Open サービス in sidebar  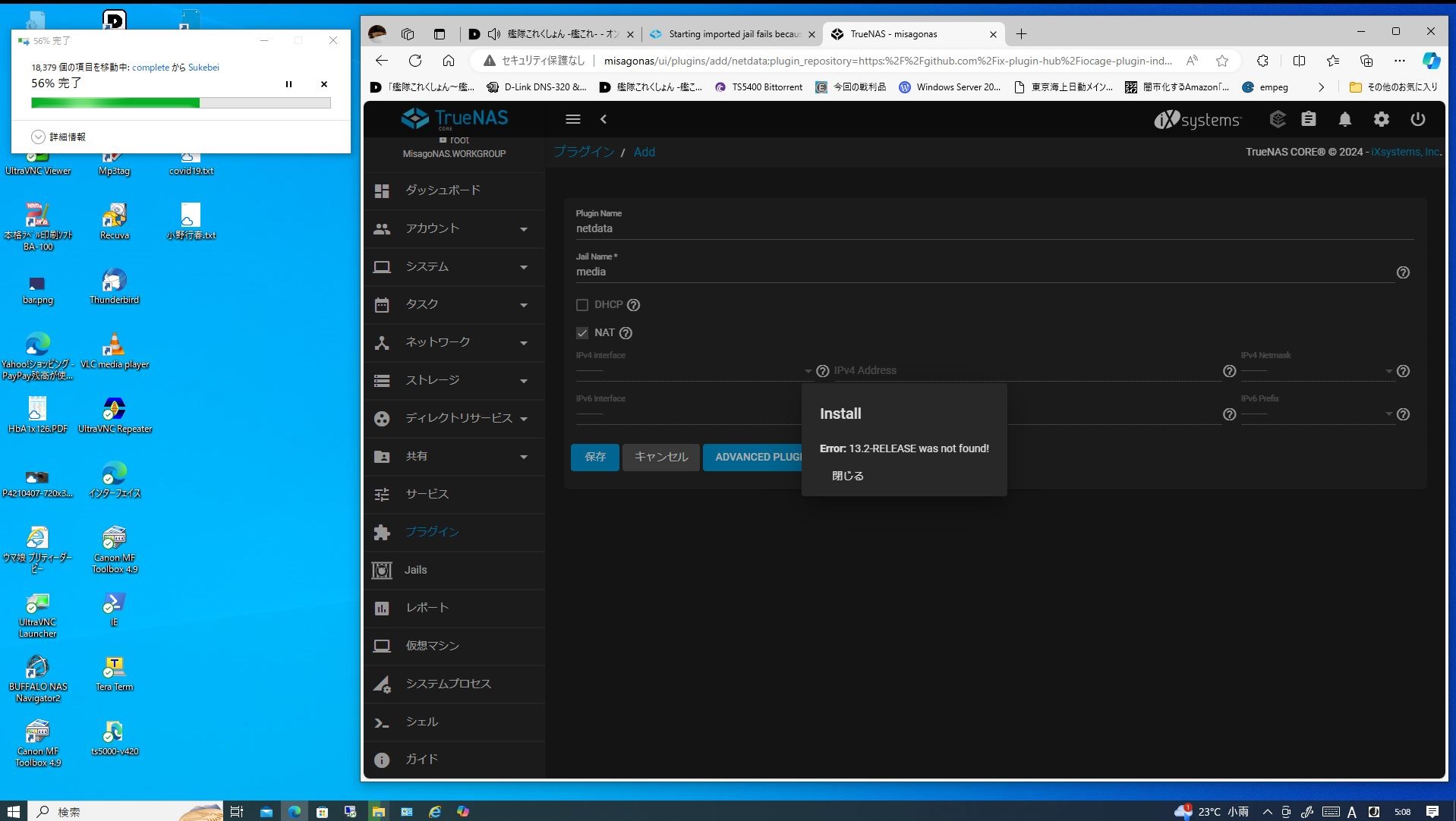455,494
